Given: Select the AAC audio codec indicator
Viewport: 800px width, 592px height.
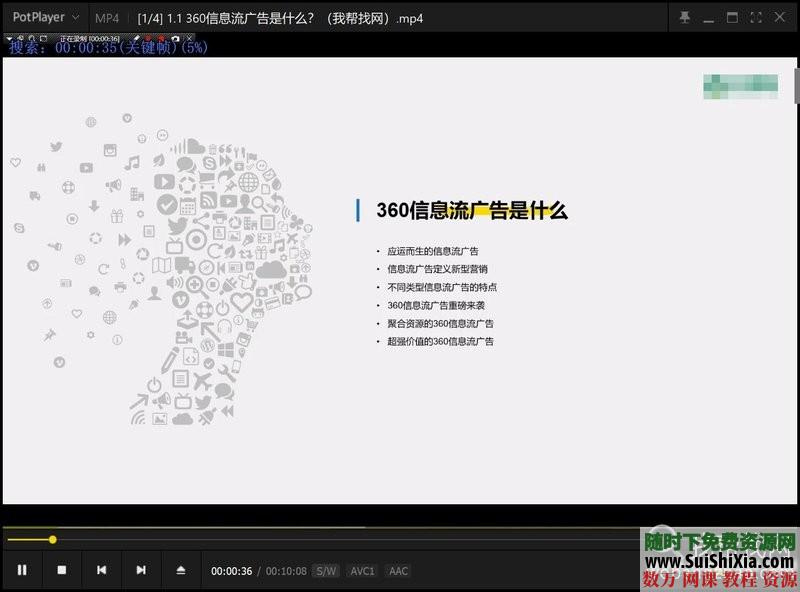Looking at the screenshot, I should coord(397,571).
